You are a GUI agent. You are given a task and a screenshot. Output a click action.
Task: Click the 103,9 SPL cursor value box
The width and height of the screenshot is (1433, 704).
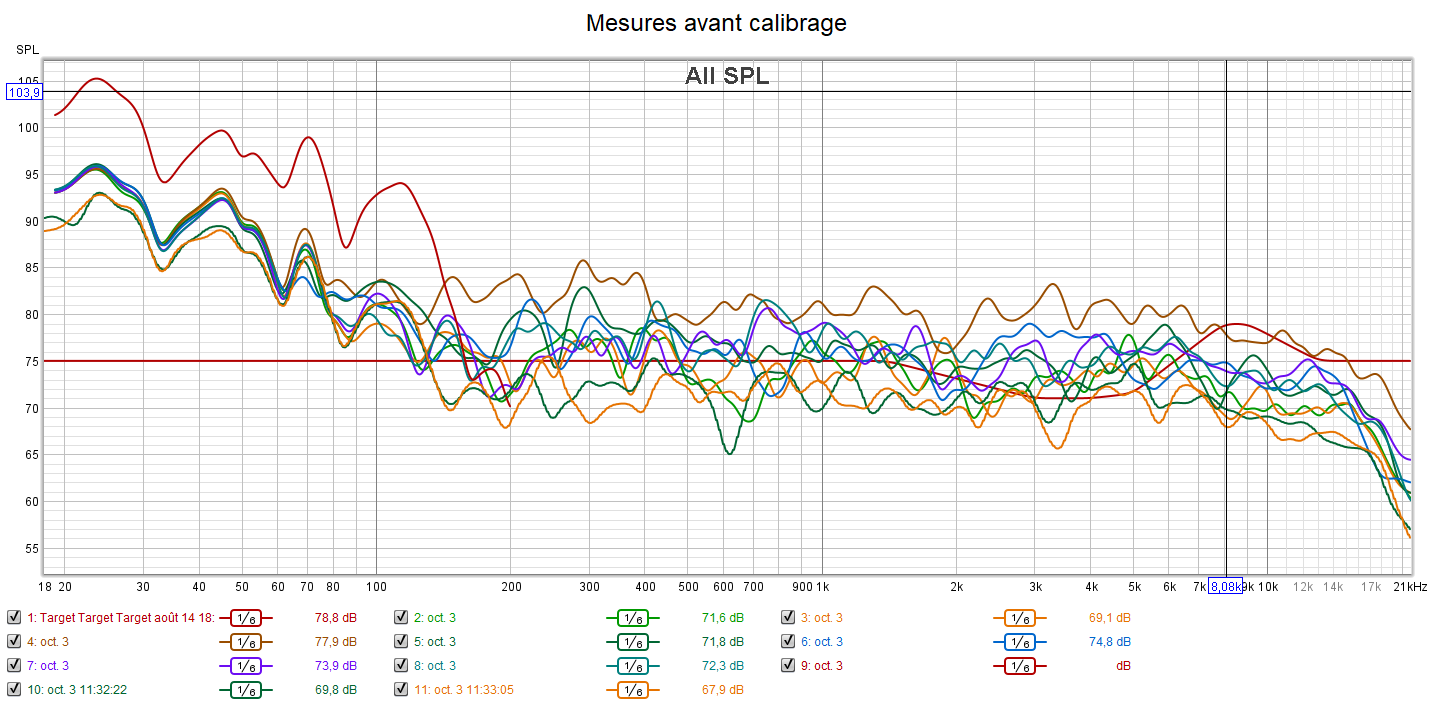(x=25, y=92)
